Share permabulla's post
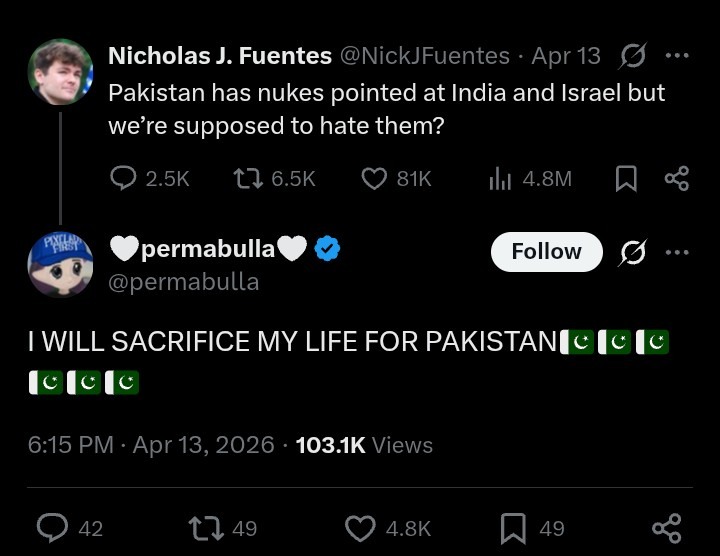 (666, 527)
